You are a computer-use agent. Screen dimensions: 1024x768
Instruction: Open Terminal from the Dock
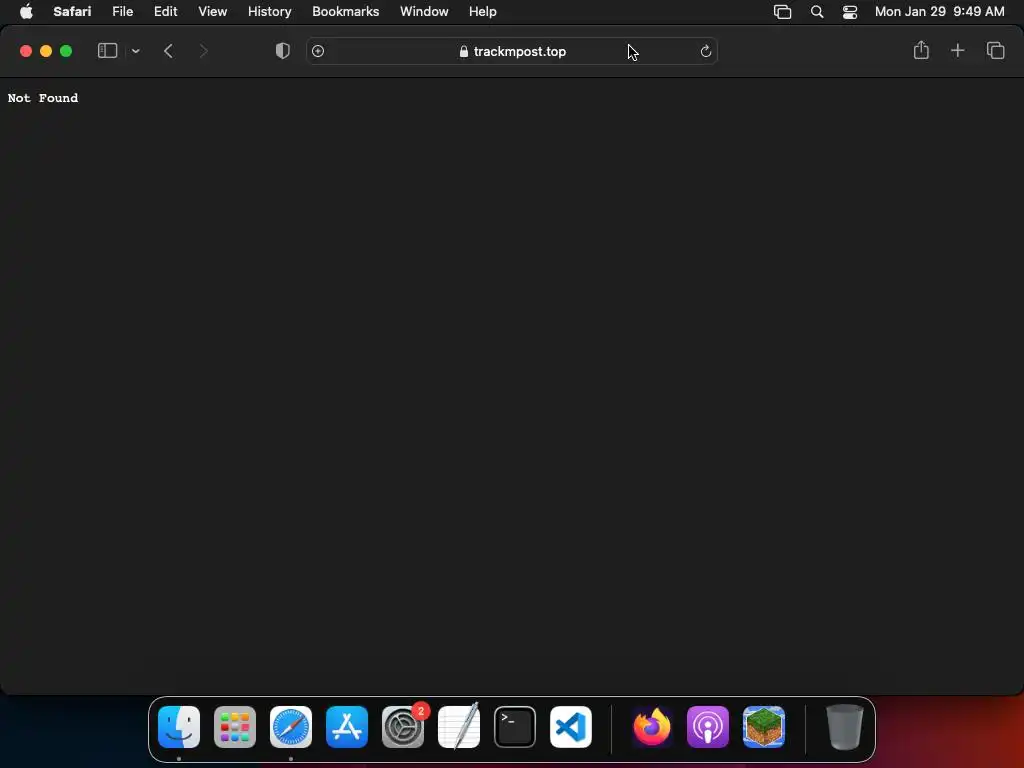pyautogui.click(x=515, y=727)
